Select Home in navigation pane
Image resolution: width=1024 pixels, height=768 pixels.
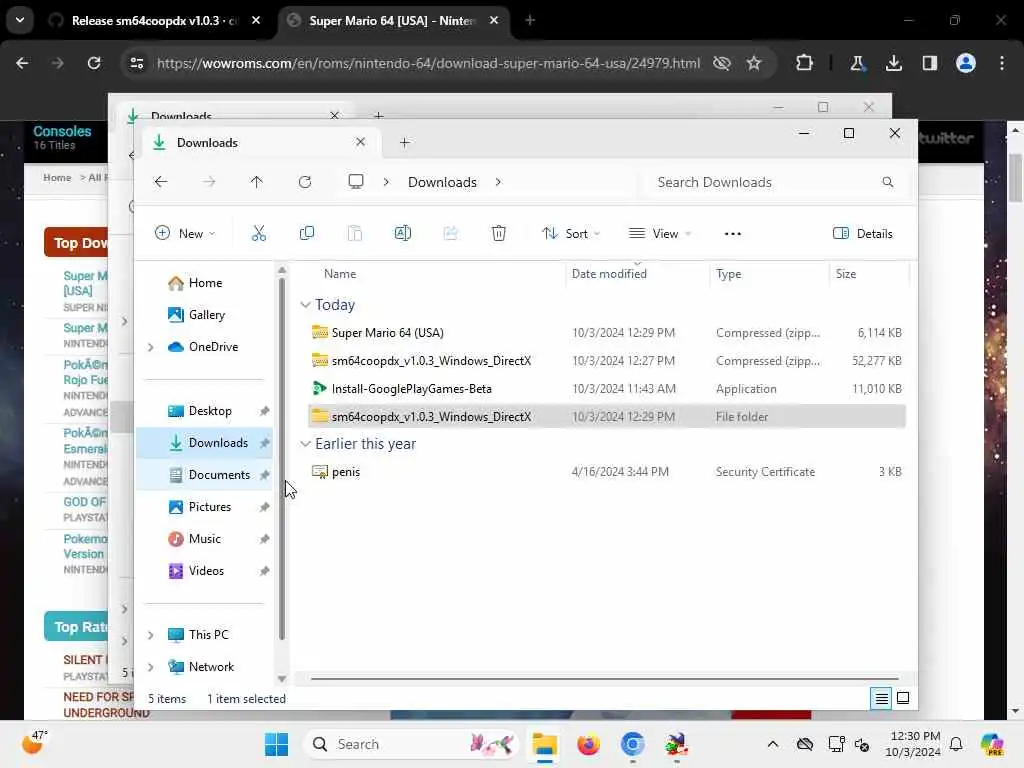pos(204,283)
